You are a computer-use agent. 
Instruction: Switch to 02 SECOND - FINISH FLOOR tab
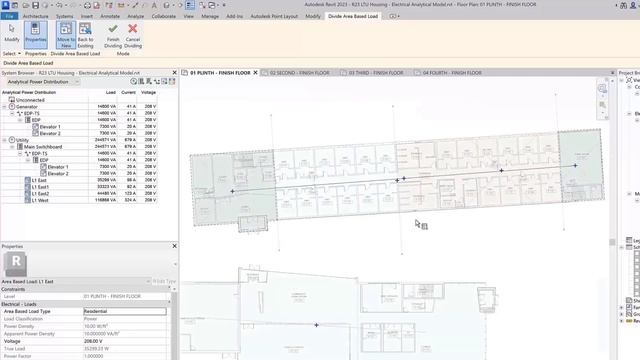pos(299,73)
